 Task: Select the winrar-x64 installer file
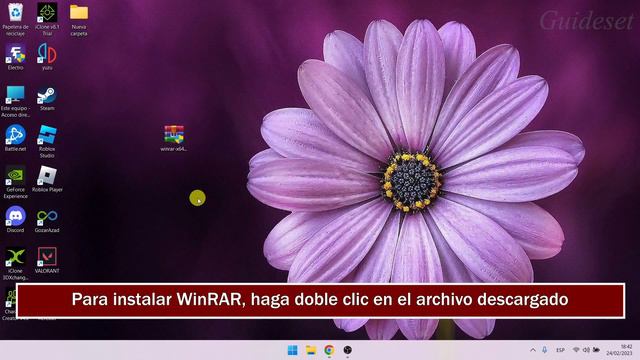tap(174, 138)
